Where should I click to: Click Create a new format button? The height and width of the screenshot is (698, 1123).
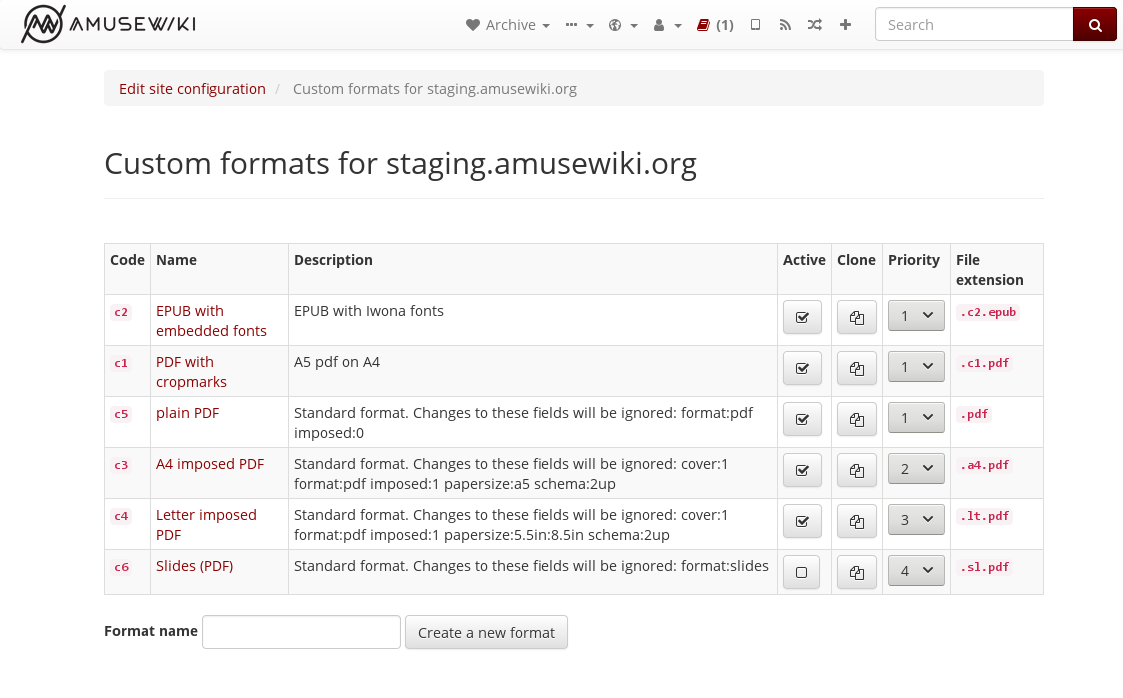[x=486, y=632]
